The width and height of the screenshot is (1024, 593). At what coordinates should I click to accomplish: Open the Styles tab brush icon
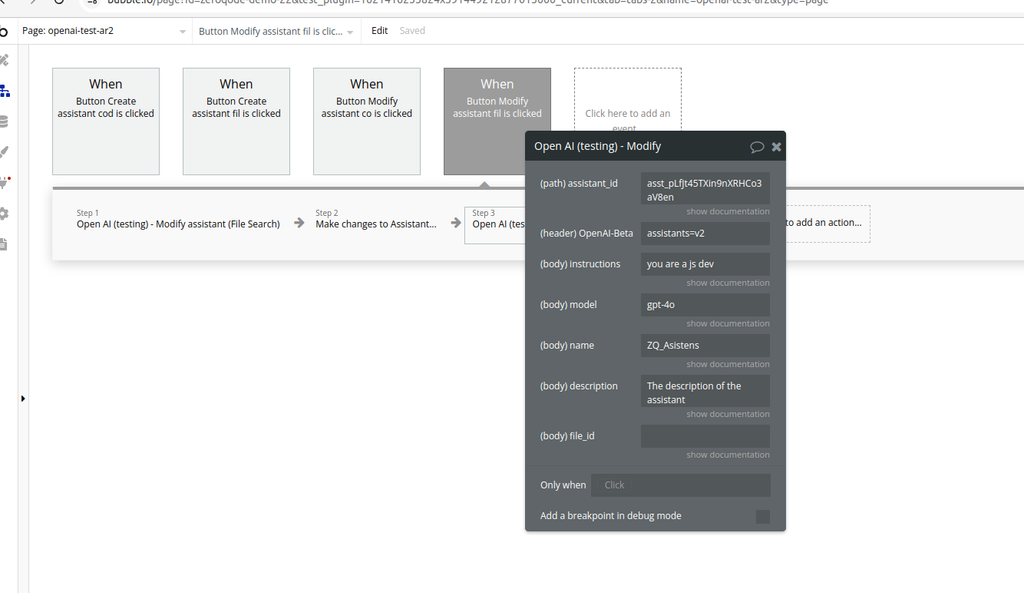pyautogui.click(x=4, y=152)
